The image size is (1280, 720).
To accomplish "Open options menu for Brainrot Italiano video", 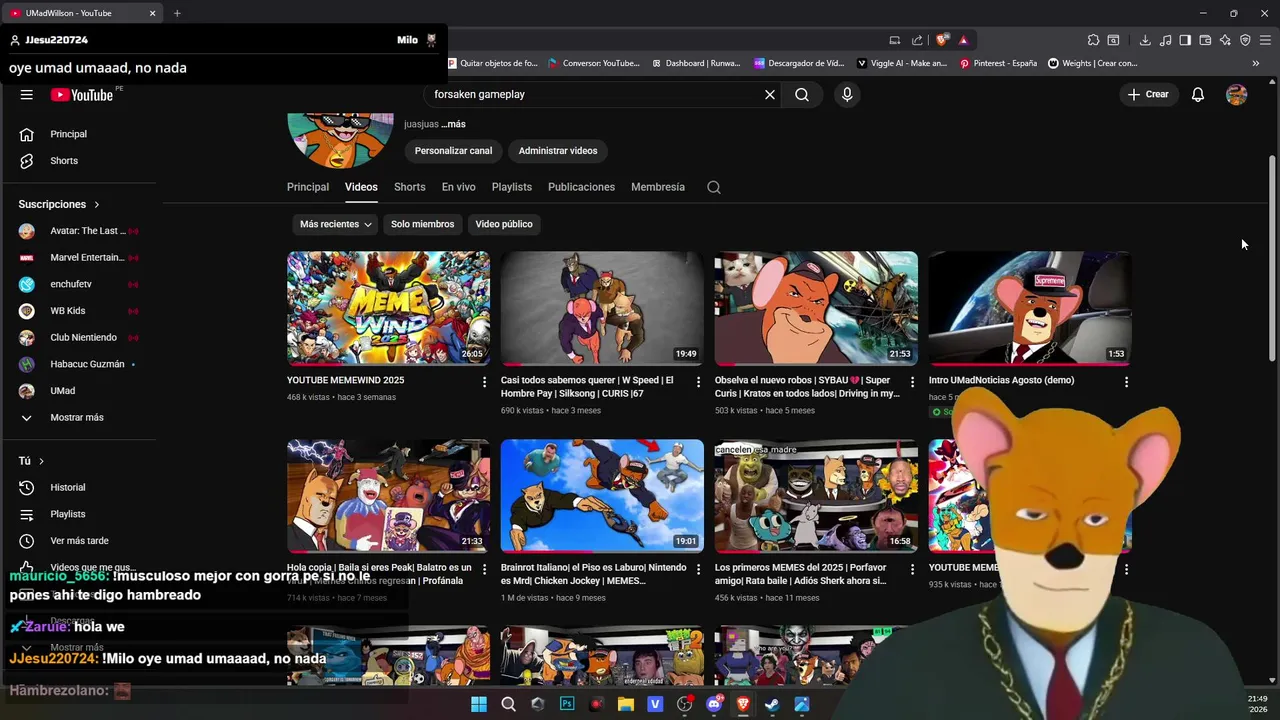I will pyautogui.click(x=699, y=569).
